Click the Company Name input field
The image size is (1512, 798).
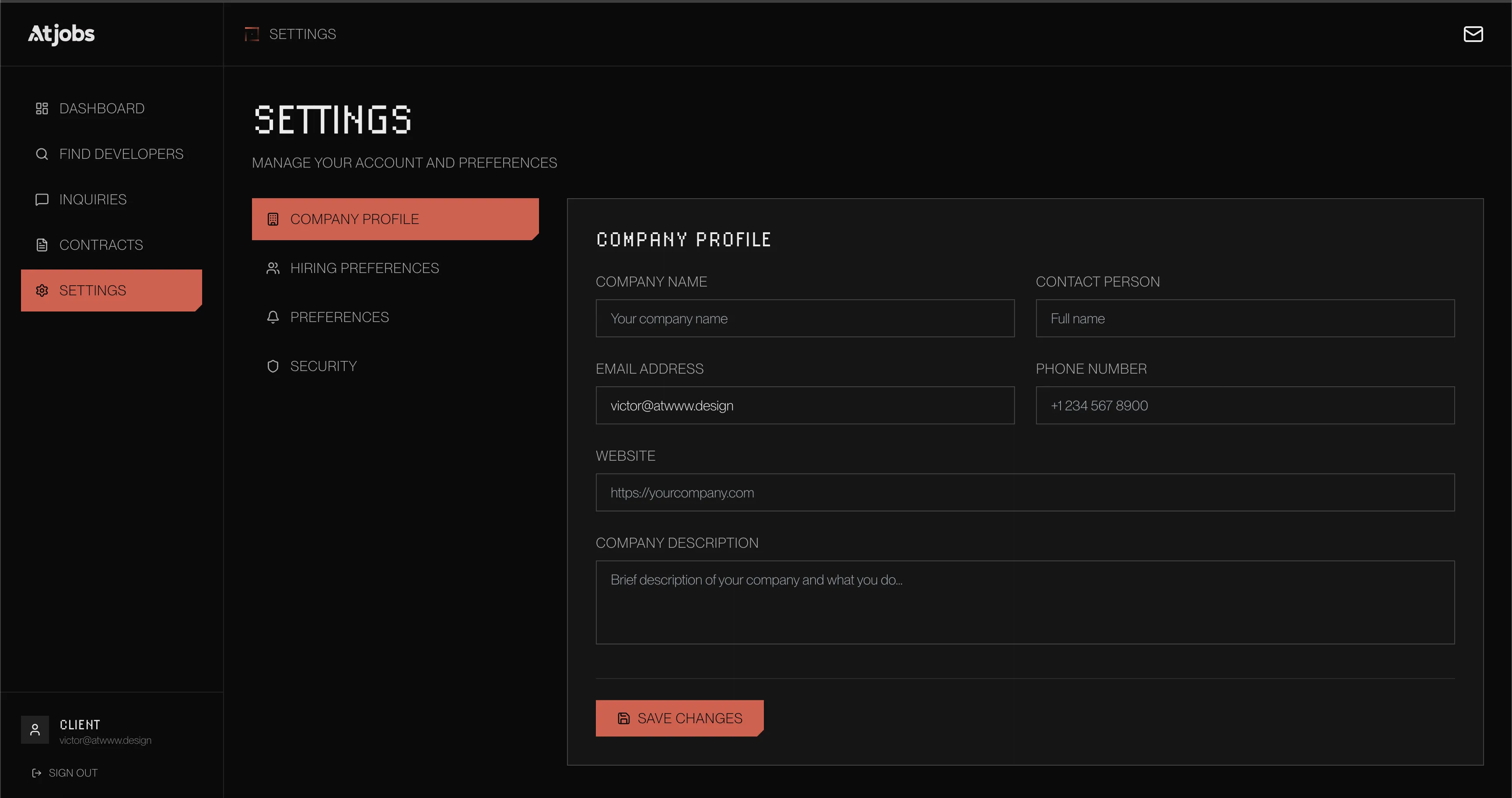(x=805, y=318)
